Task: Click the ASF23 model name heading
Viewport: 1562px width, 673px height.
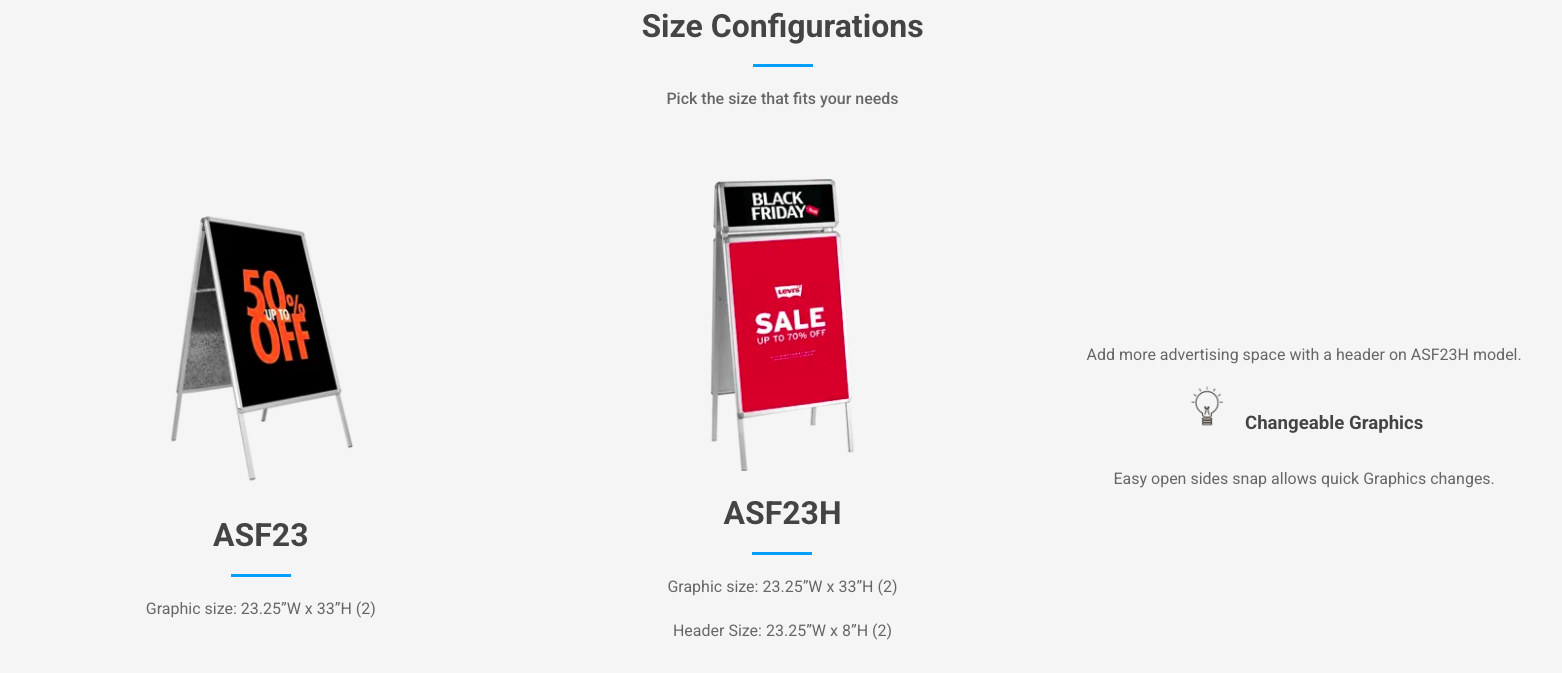Action: coord(260,535)
